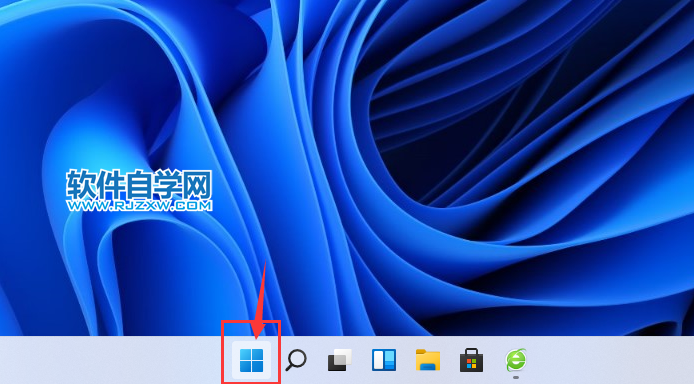This screenshot has height=384, width=694.
Task: Launch File Explorer from taskbar
Action: click(428, 360)
